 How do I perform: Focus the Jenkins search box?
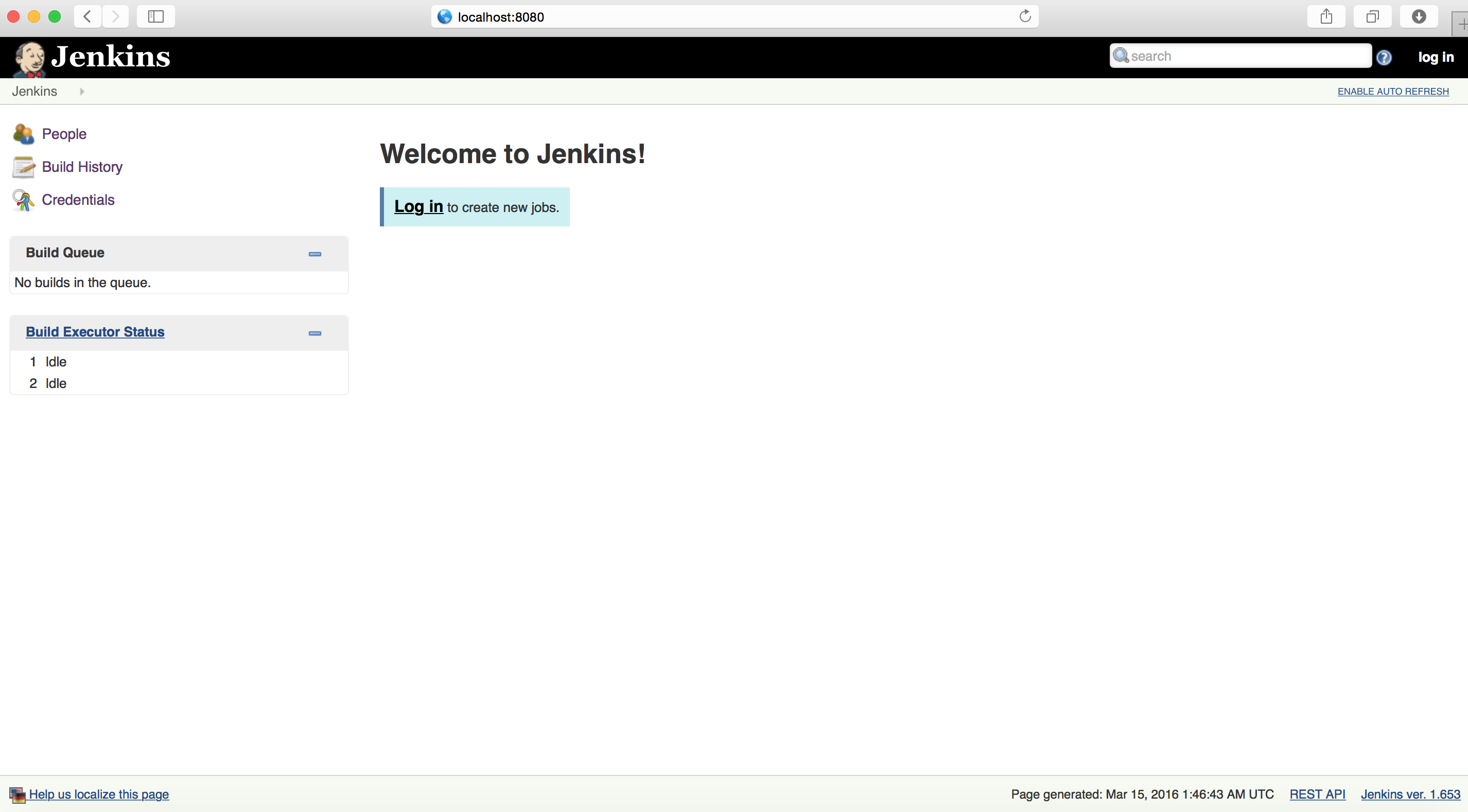(x=1240, y=56)
